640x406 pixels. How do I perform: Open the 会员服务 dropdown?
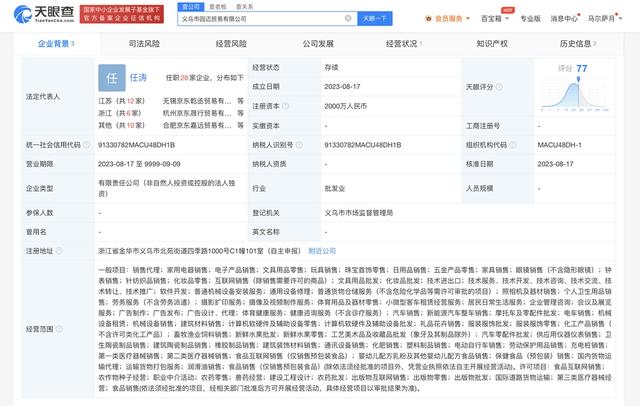coord(448,18)
